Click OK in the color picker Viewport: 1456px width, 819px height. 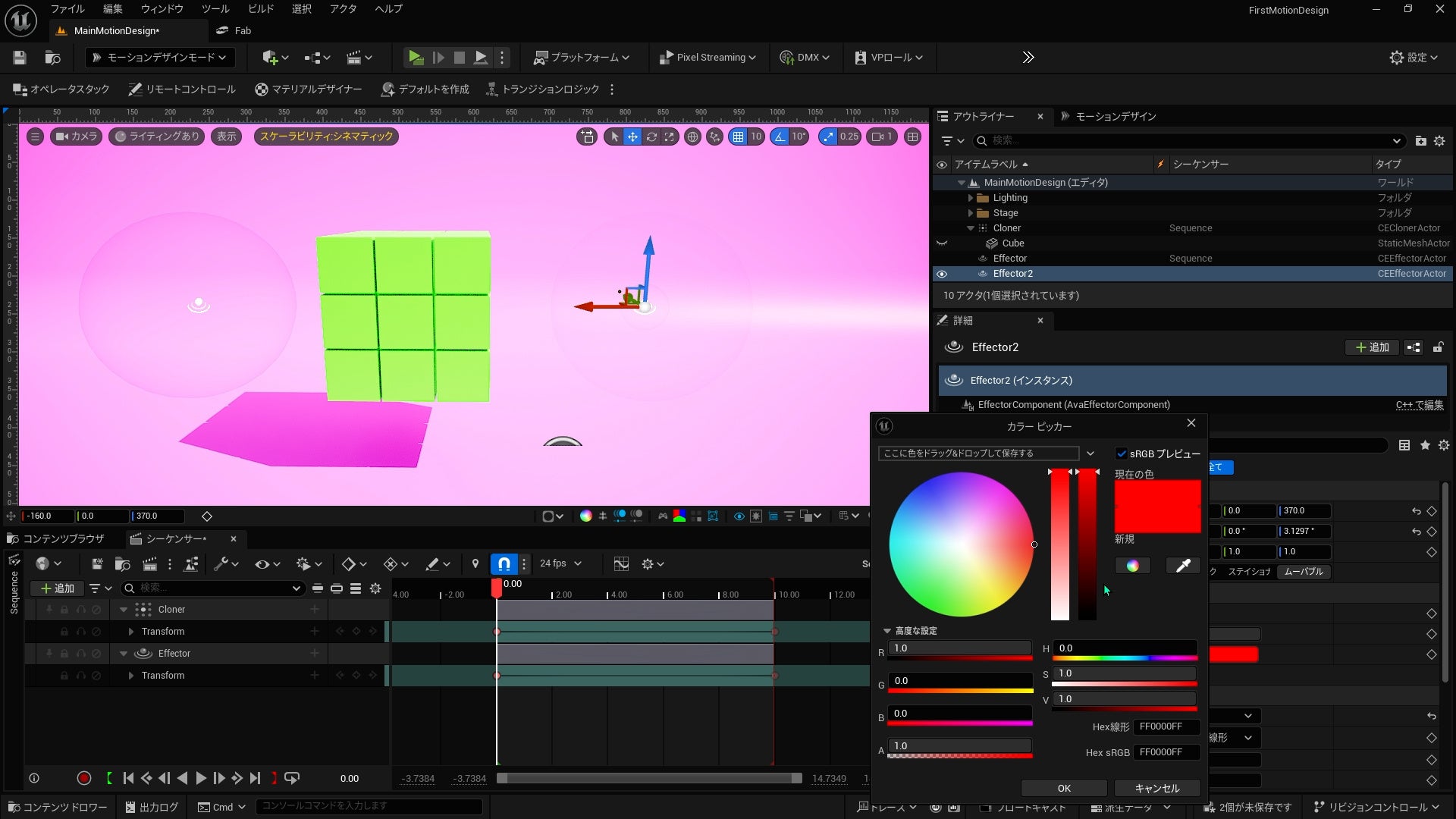pos(1063,788)
